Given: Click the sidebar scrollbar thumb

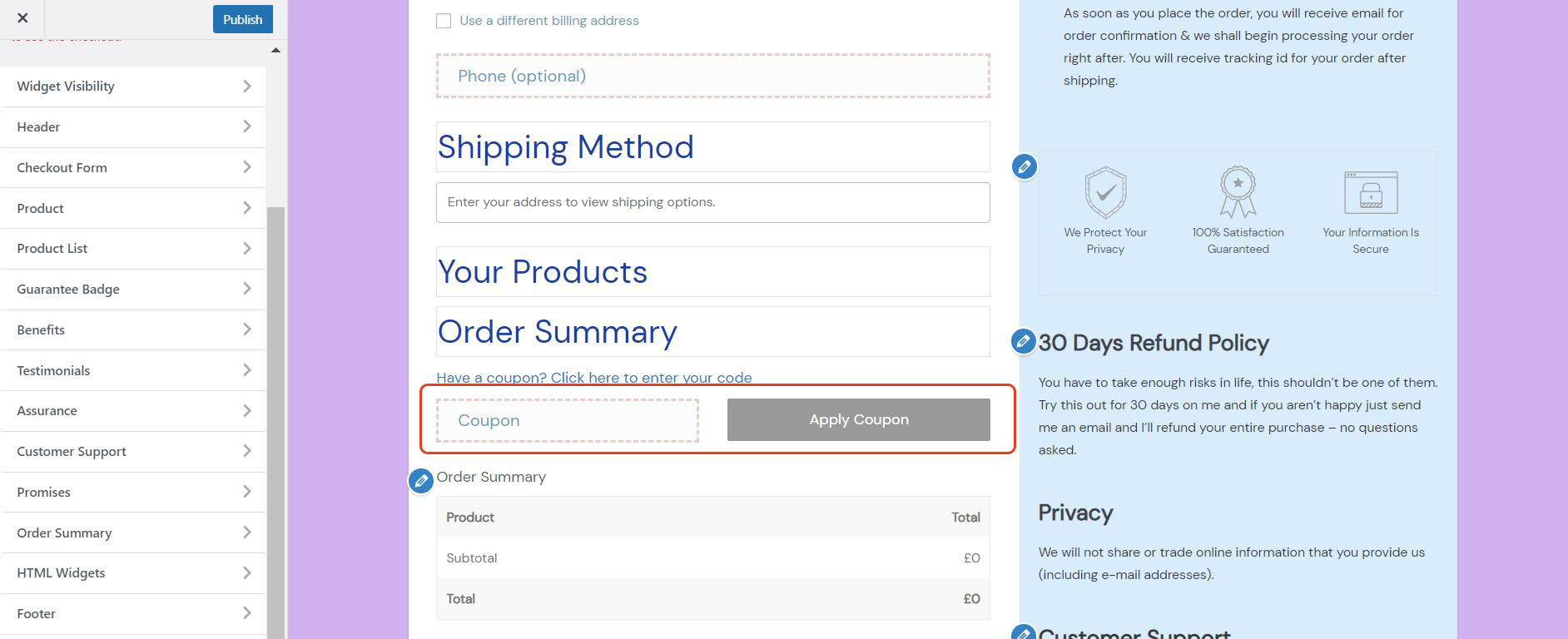Looking at the screenshot, I should coord(275,416).
